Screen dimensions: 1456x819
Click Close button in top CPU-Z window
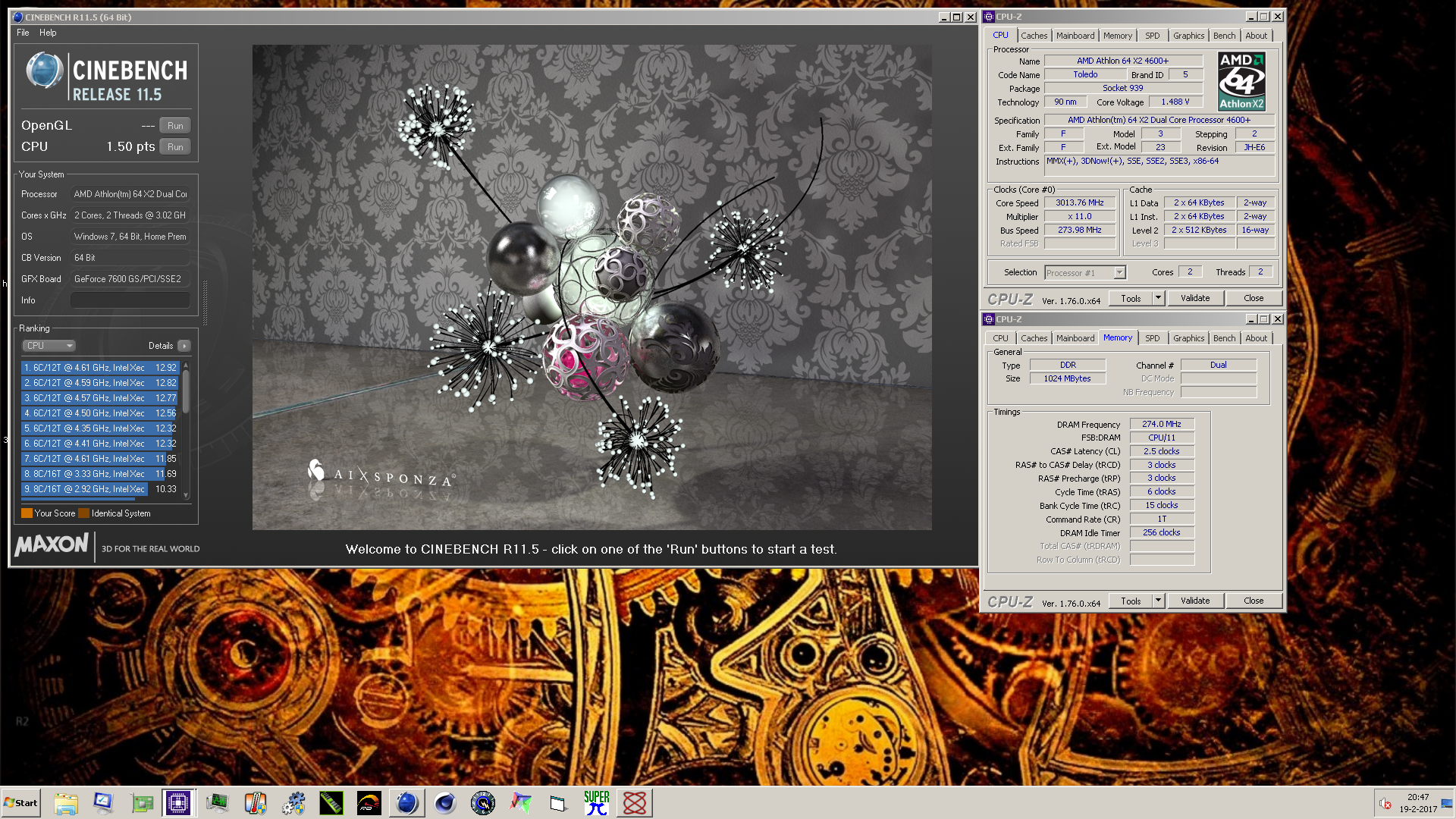[1254, 299]
